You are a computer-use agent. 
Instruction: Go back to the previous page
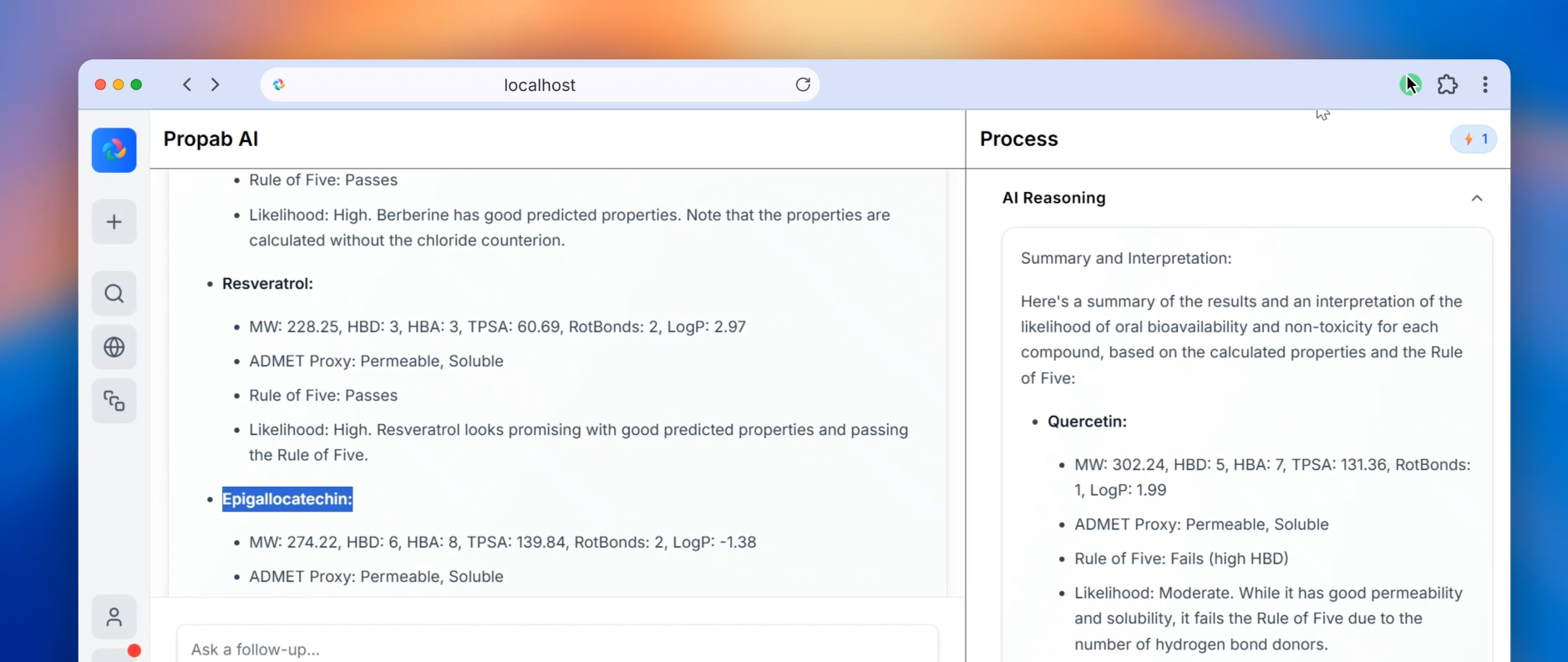187,84
